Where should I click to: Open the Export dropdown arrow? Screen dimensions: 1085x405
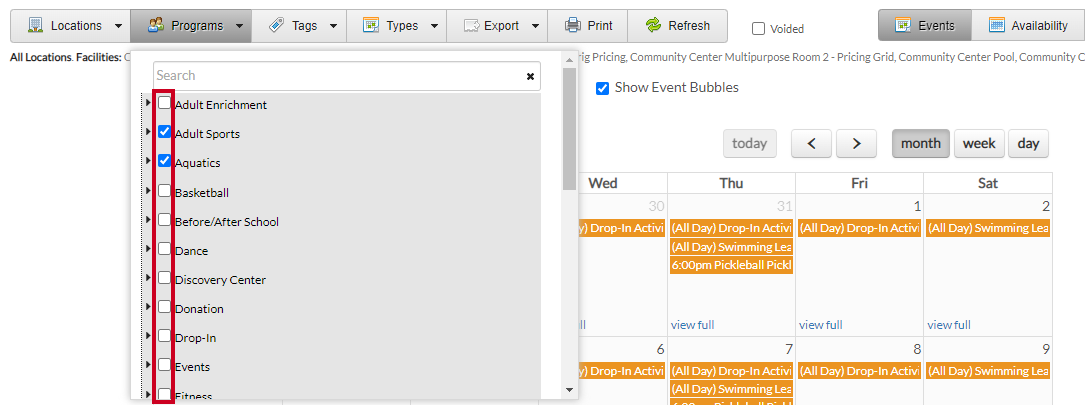(536, 26)
